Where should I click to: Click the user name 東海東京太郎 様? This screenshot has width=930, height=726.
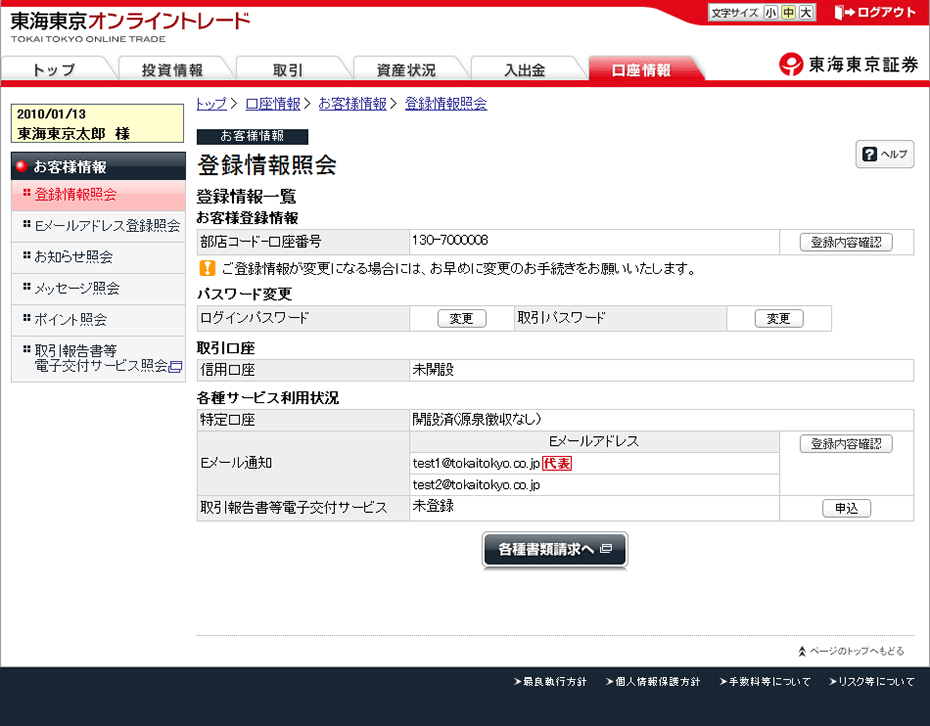[x=74, y=133]
